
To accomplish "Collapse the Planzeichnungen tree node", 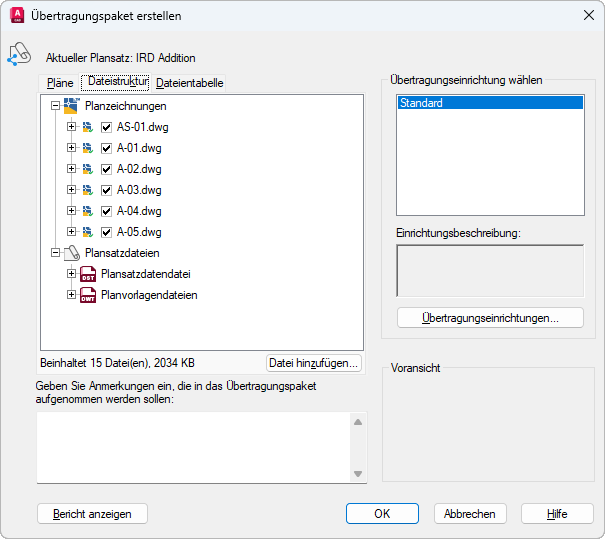I will 56,106.
